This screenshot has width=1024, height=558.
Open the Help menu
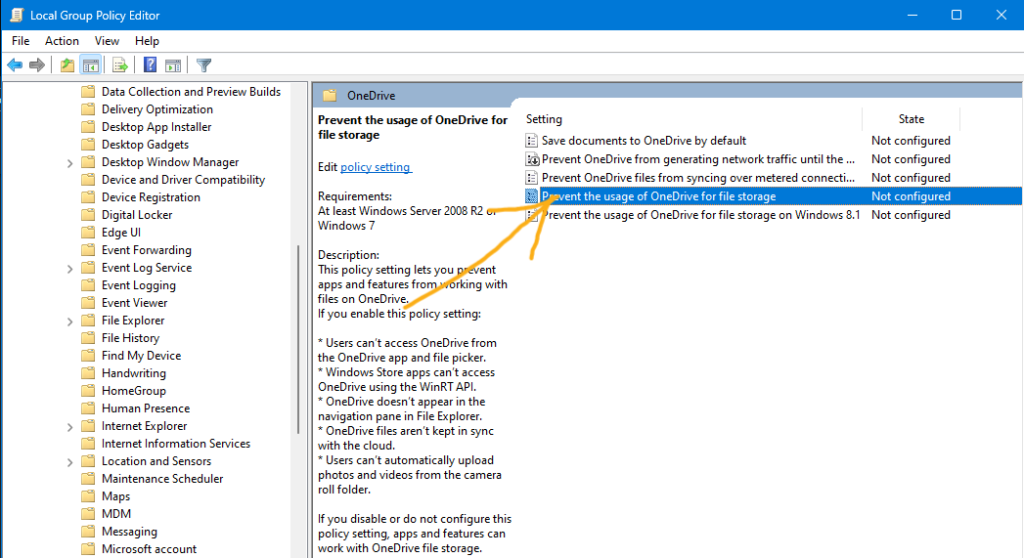coord(147,41)
